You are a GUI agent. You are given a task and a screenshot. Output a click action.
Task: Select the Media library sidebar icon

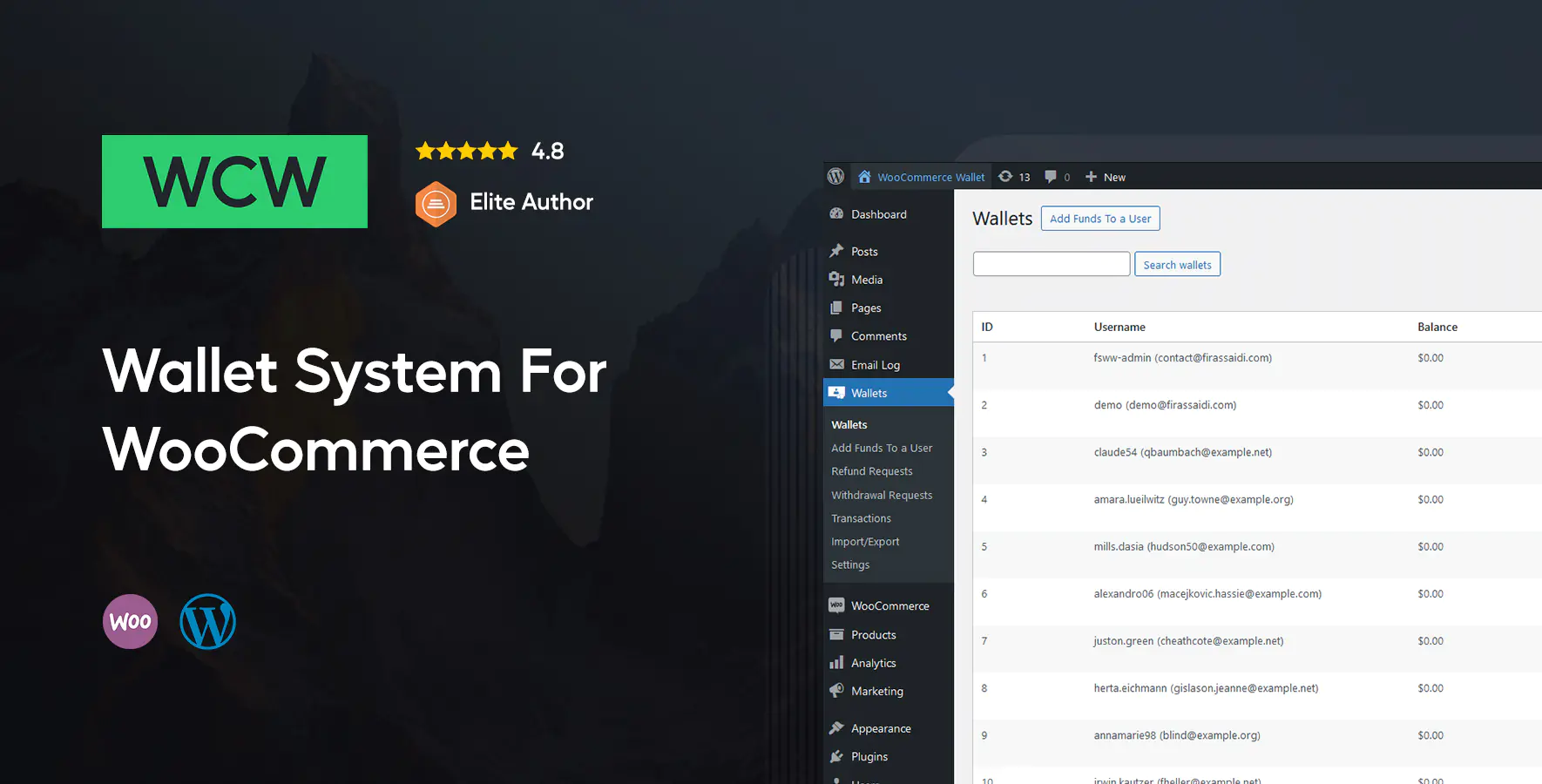point(836,279)
